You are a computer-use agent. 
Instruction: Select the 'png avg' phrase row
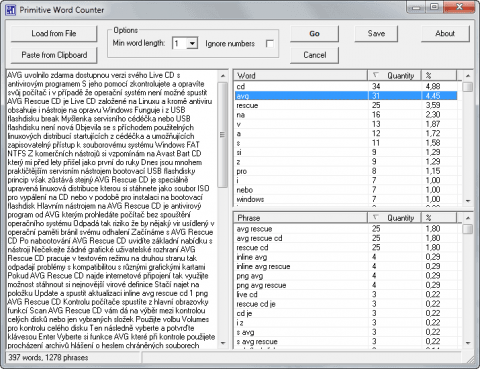346,276
